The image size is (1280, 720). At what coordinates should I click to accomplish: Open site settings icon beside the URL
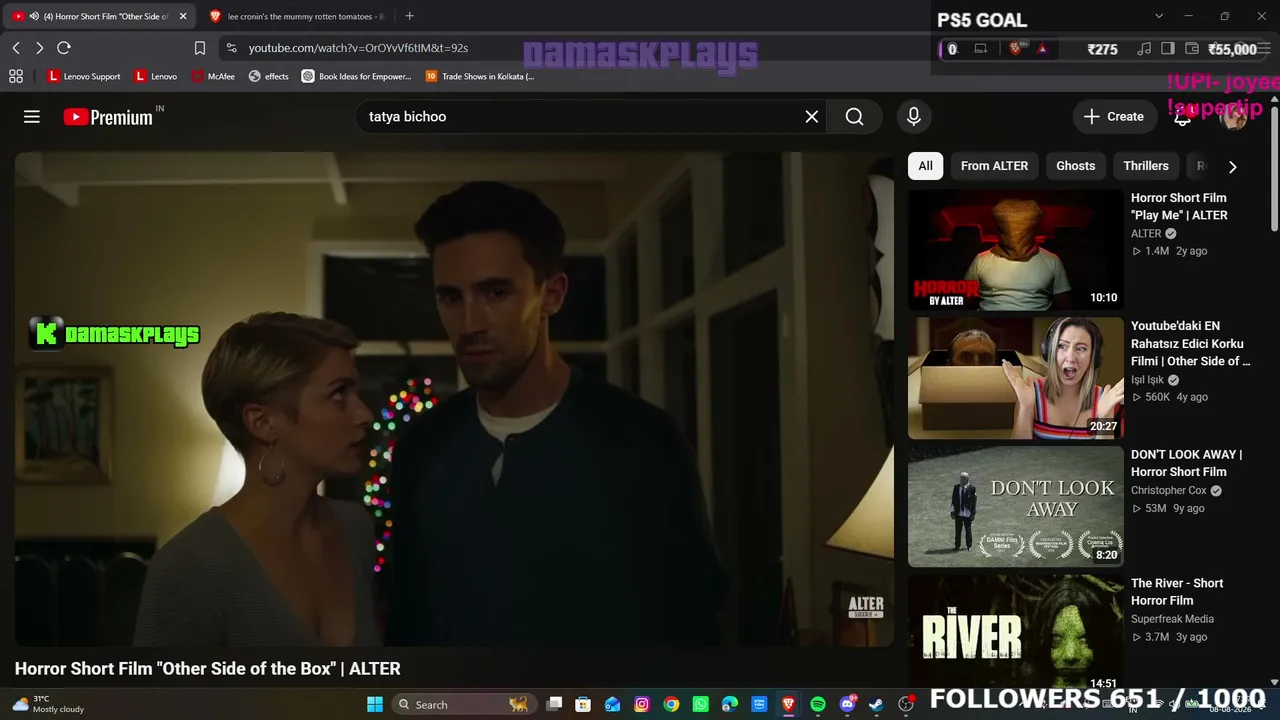231,48
